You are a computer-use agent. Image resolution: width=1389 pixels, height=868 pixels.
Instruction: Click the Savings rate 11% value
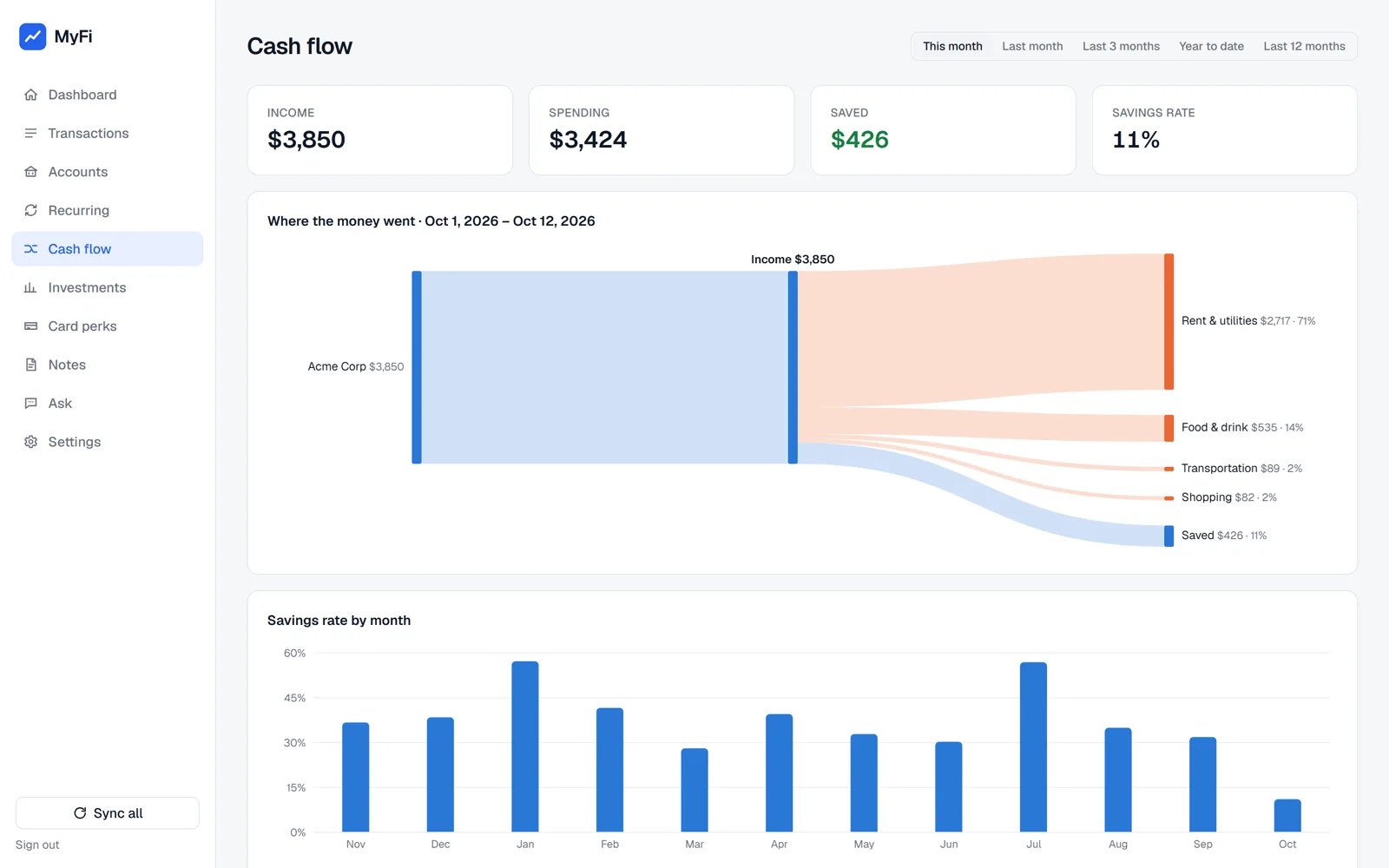coord(1136,140)
